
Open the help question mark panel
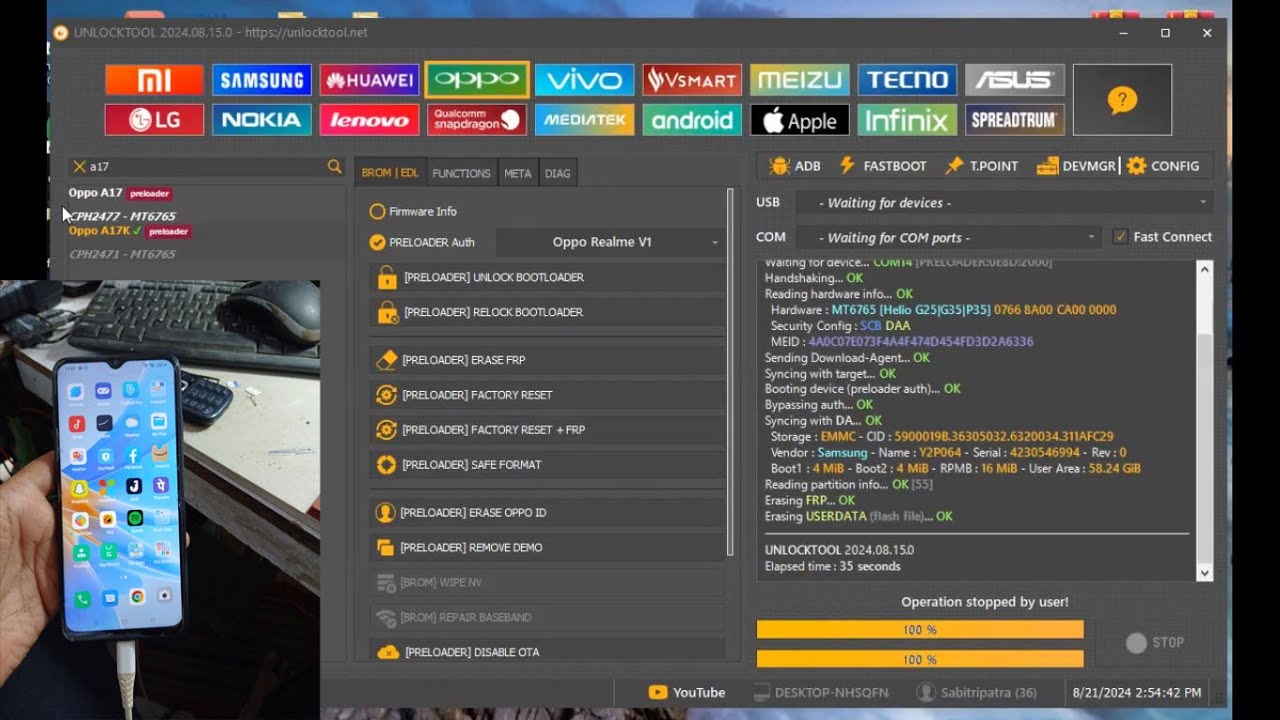[x=1122, y=100]
